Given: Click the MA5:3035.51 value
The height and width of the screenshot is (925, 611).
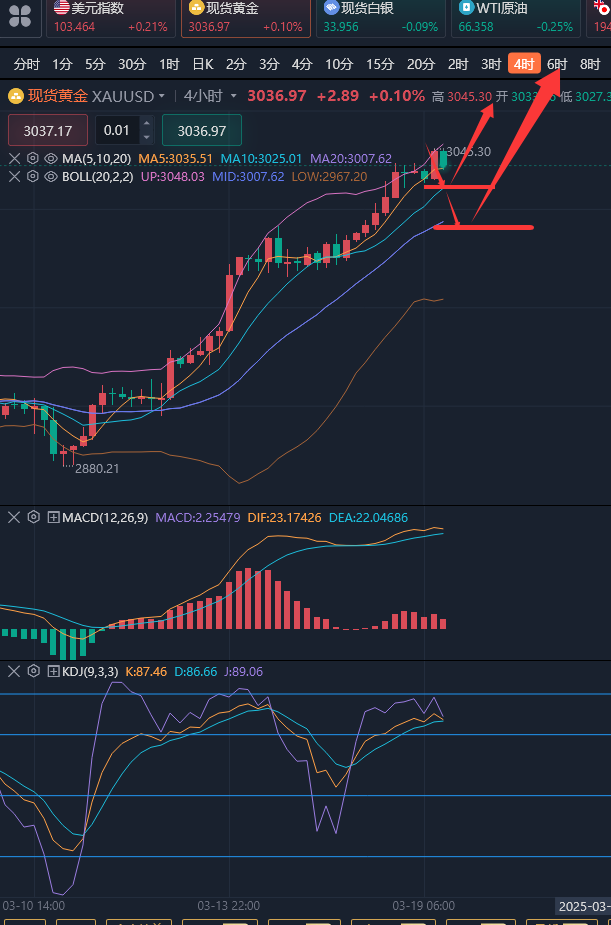Looking at the screenshot, I should pyautogui.click(x=175, y=158).
